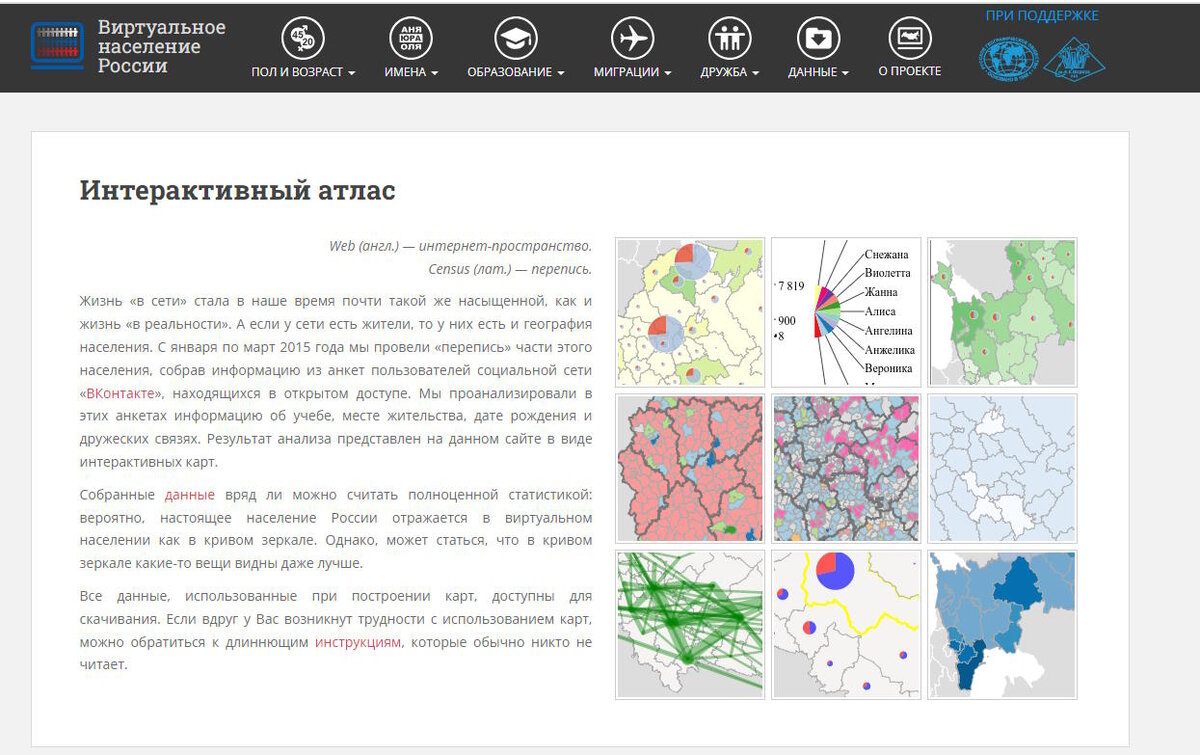
Task: Click the Виртуальное население России site title
Action: (x=161, y=46)
